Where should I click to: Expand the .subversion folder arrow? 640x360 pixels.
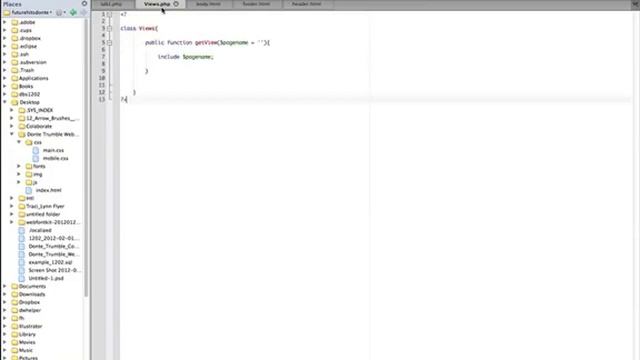pyautogui.click(x=5, y=62)
